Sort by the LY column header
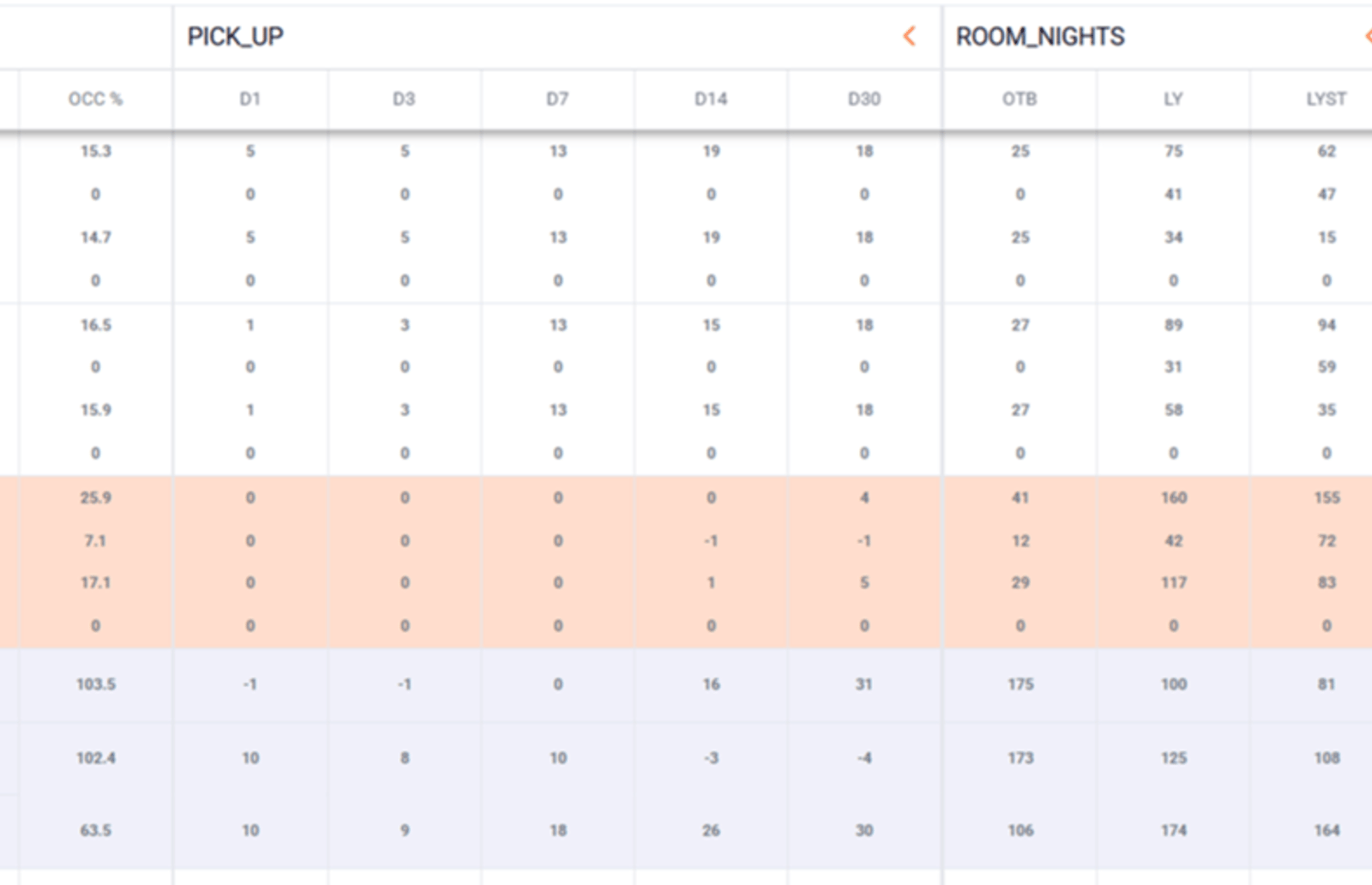The image size is (1372, 885). (x=1173, y=99)
